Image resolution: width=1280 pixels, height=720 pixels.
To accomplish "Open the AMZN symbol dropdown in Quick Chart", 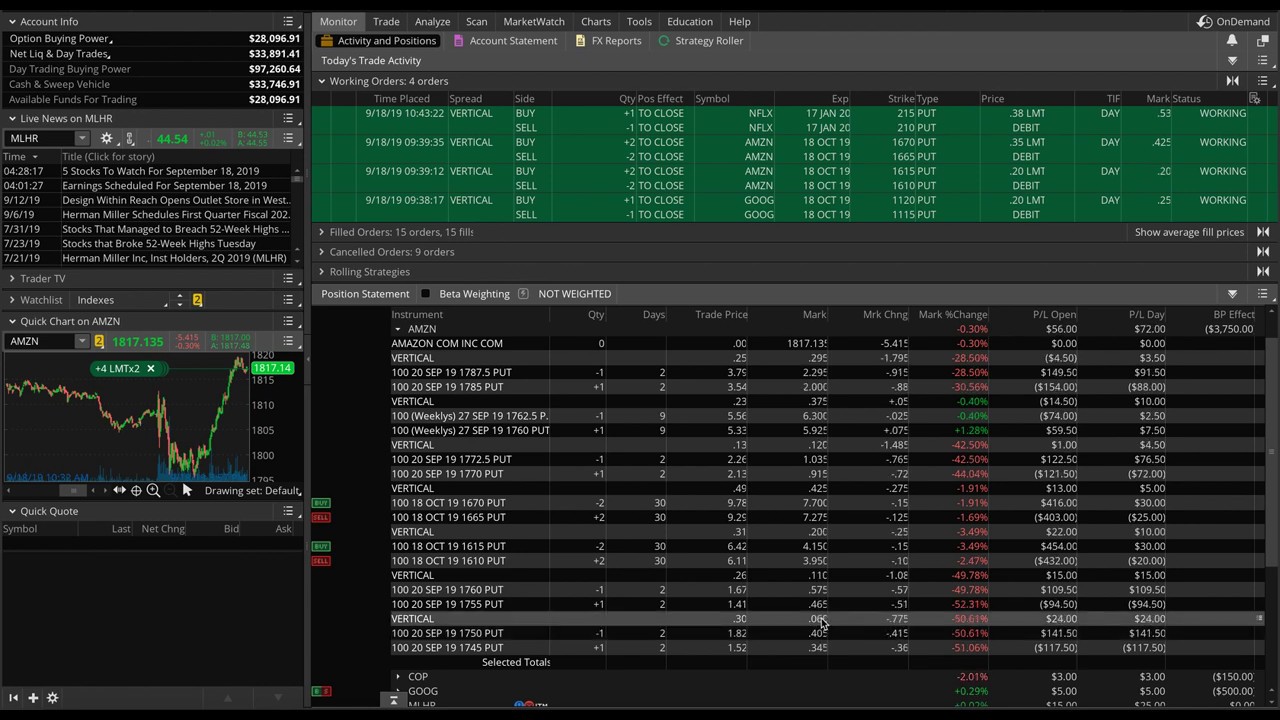I will [x=82, y=342].
